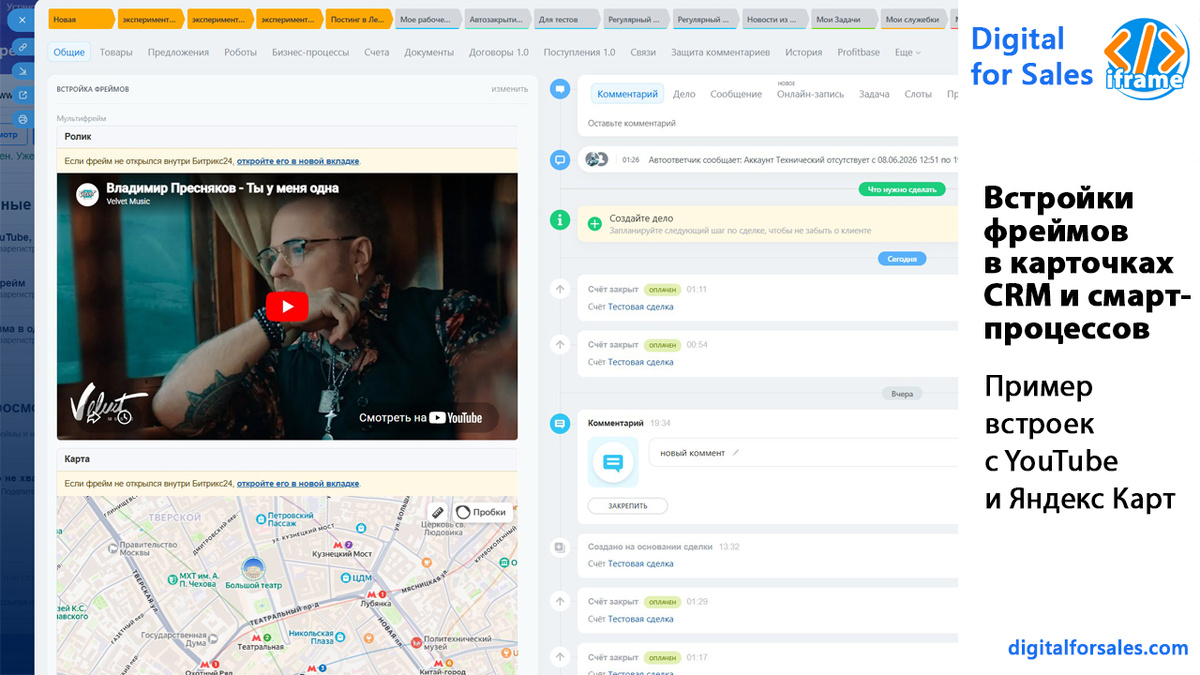This screenshot has width=1200, height=675.
Task: Expand the Еще tab dropdown
Action: 907,52
